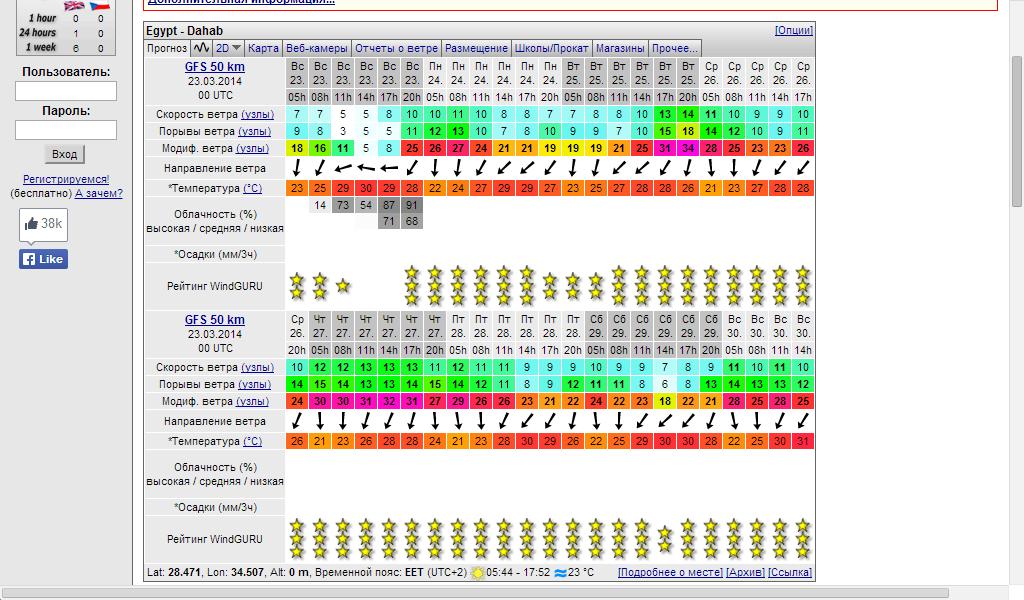The height and width of the screenshot is (600, 1024).
Task: Click the Egypt - Dahab title text
Action: (x=184, y=31)
